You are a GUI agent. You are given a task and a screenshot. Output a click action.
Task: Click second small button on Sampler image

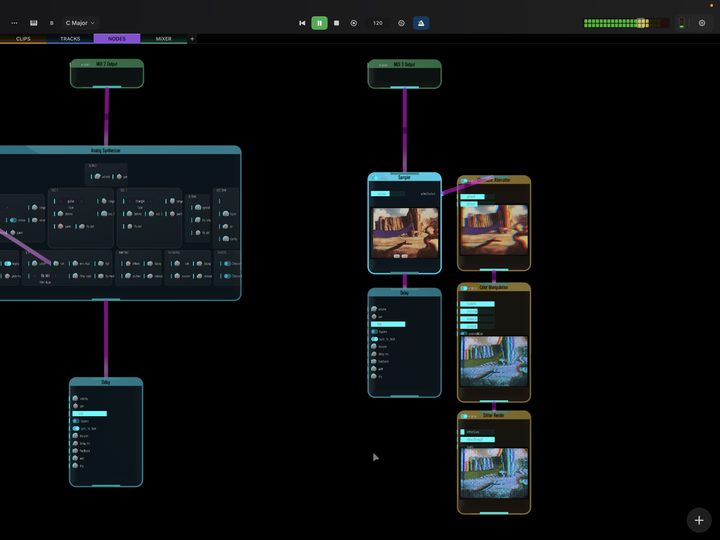(x=405, y=256)
